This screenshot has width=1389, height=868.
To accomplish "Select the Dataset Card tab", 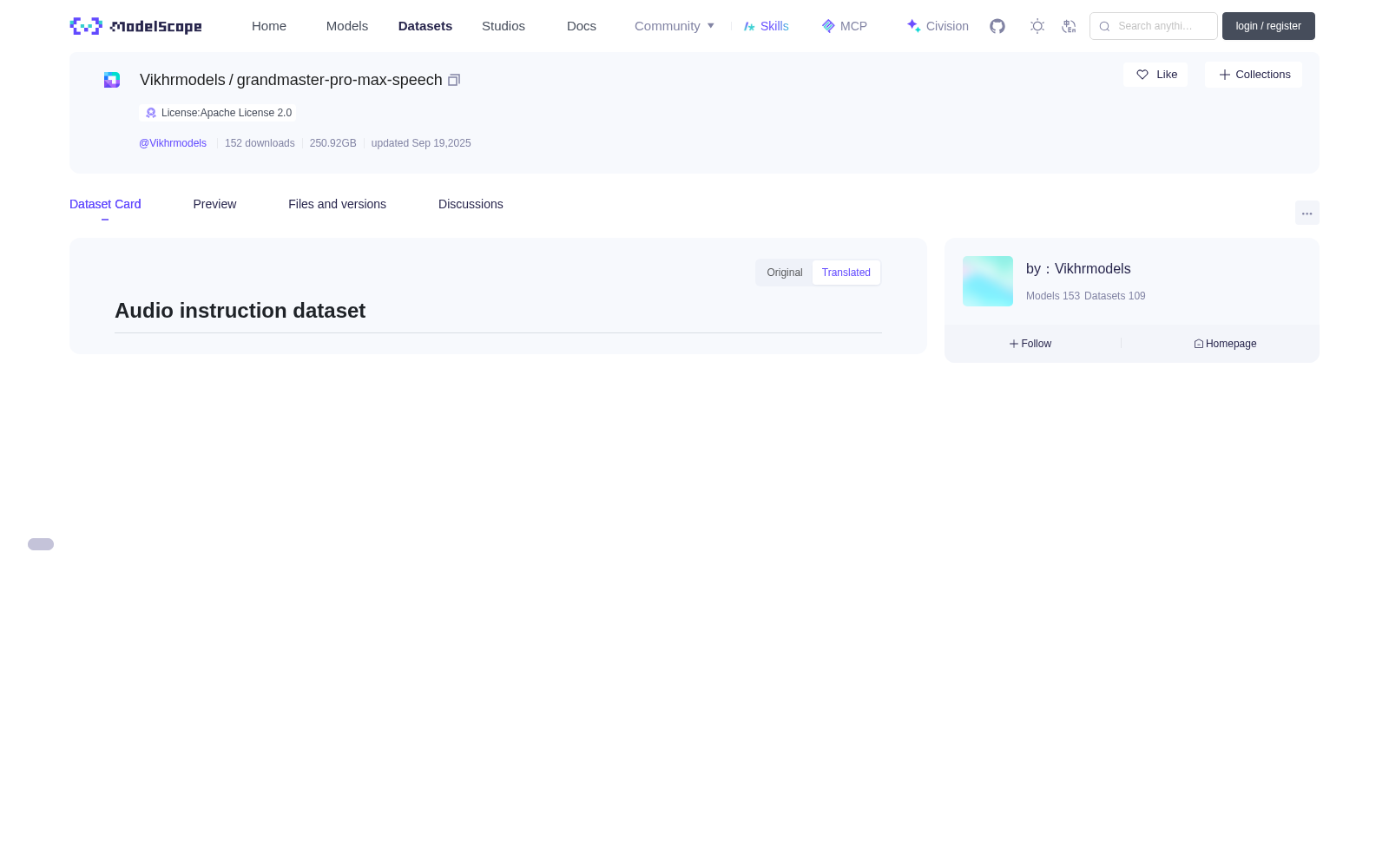I will point(105,204).
